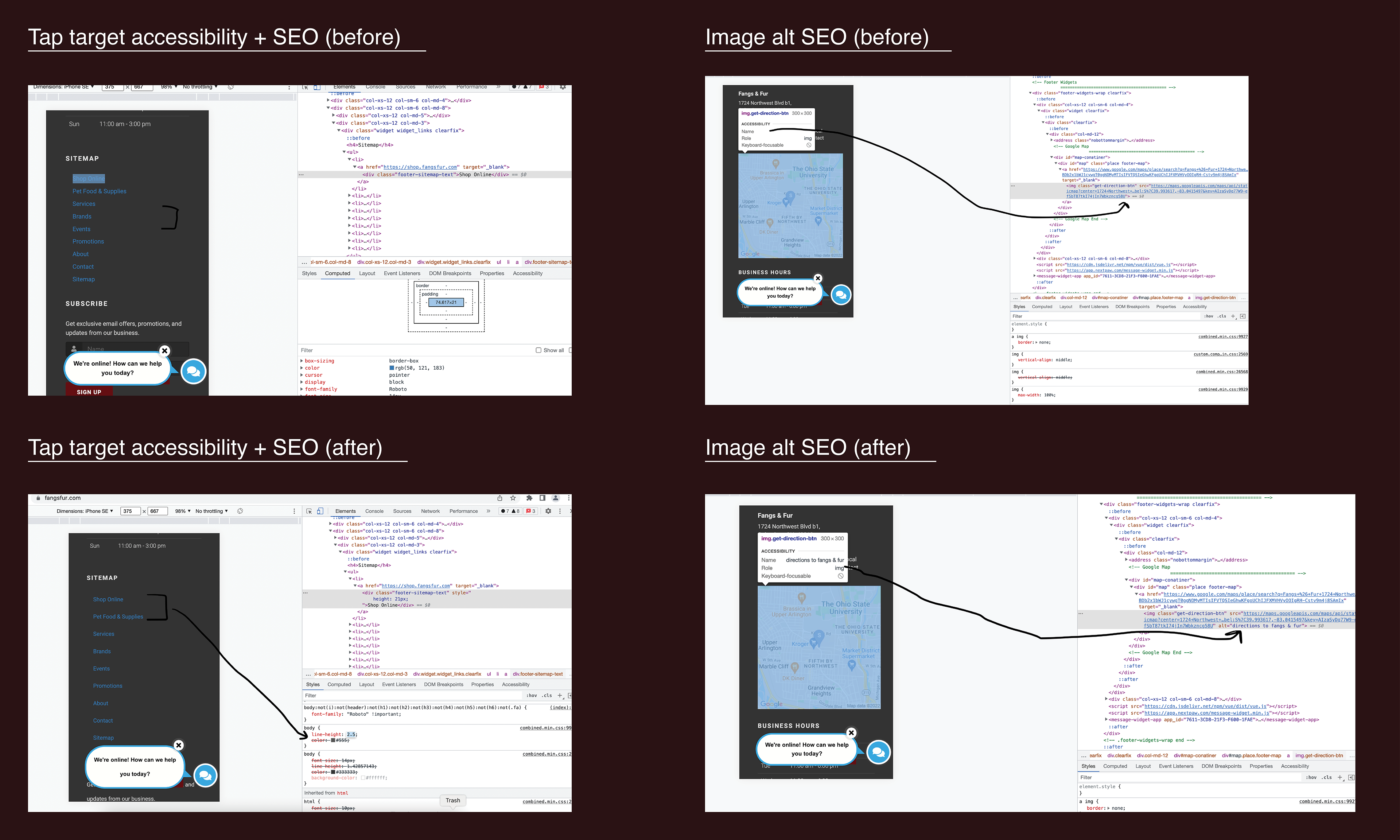Toggle :hov states in Image alt (after) Styles

click(x=1311, y=778)
